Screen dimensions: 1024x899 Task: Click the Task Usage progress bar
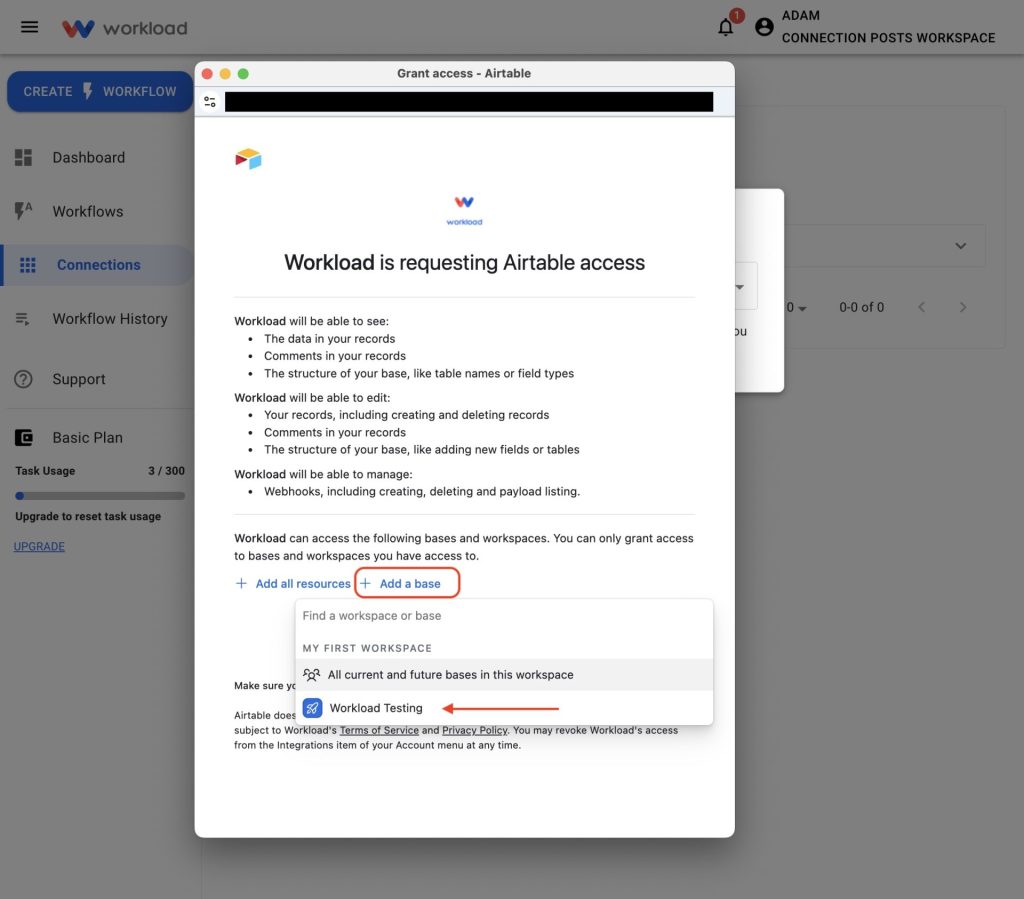point(100,496)
